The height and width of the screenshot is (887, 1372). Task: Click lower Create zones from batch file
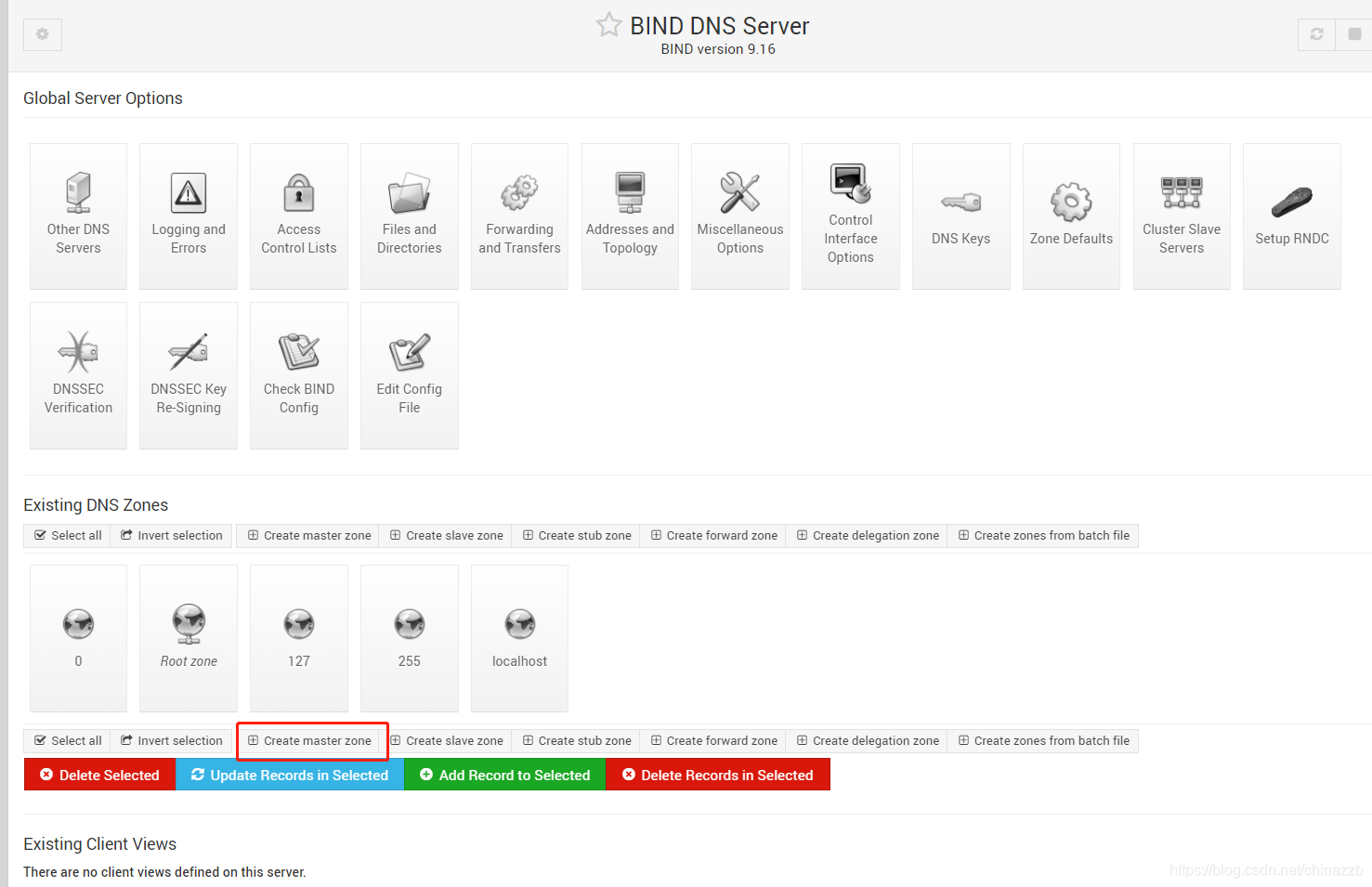tap(1043, 741)
